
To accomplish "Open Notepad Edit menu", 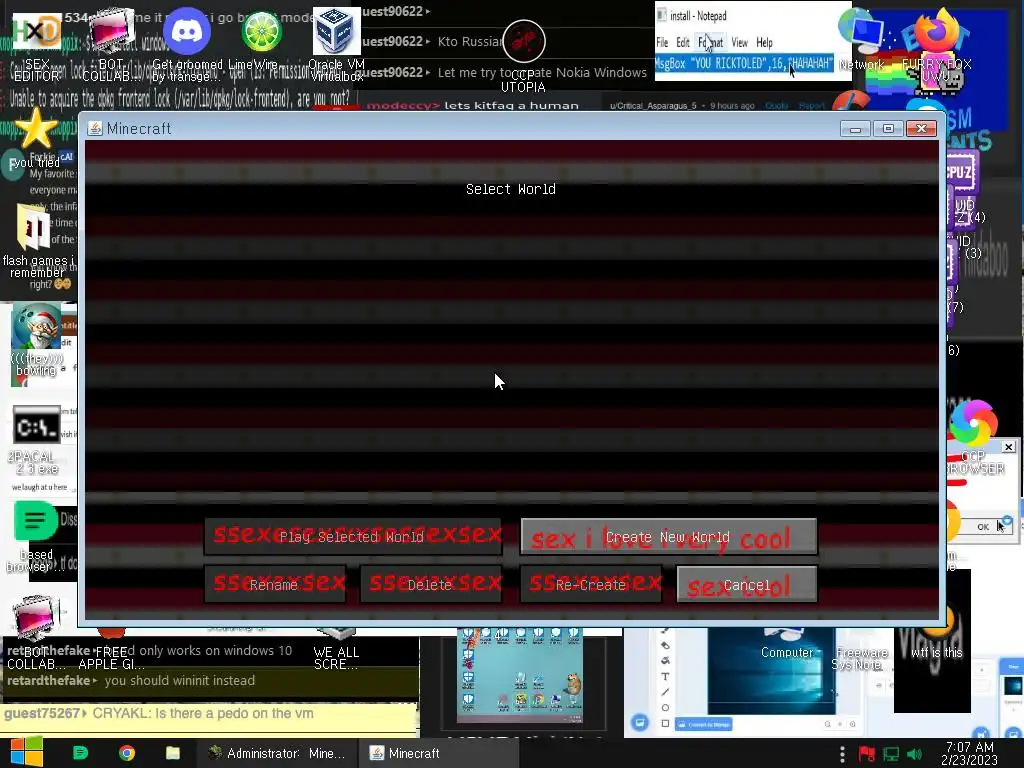I will point(683,42).
